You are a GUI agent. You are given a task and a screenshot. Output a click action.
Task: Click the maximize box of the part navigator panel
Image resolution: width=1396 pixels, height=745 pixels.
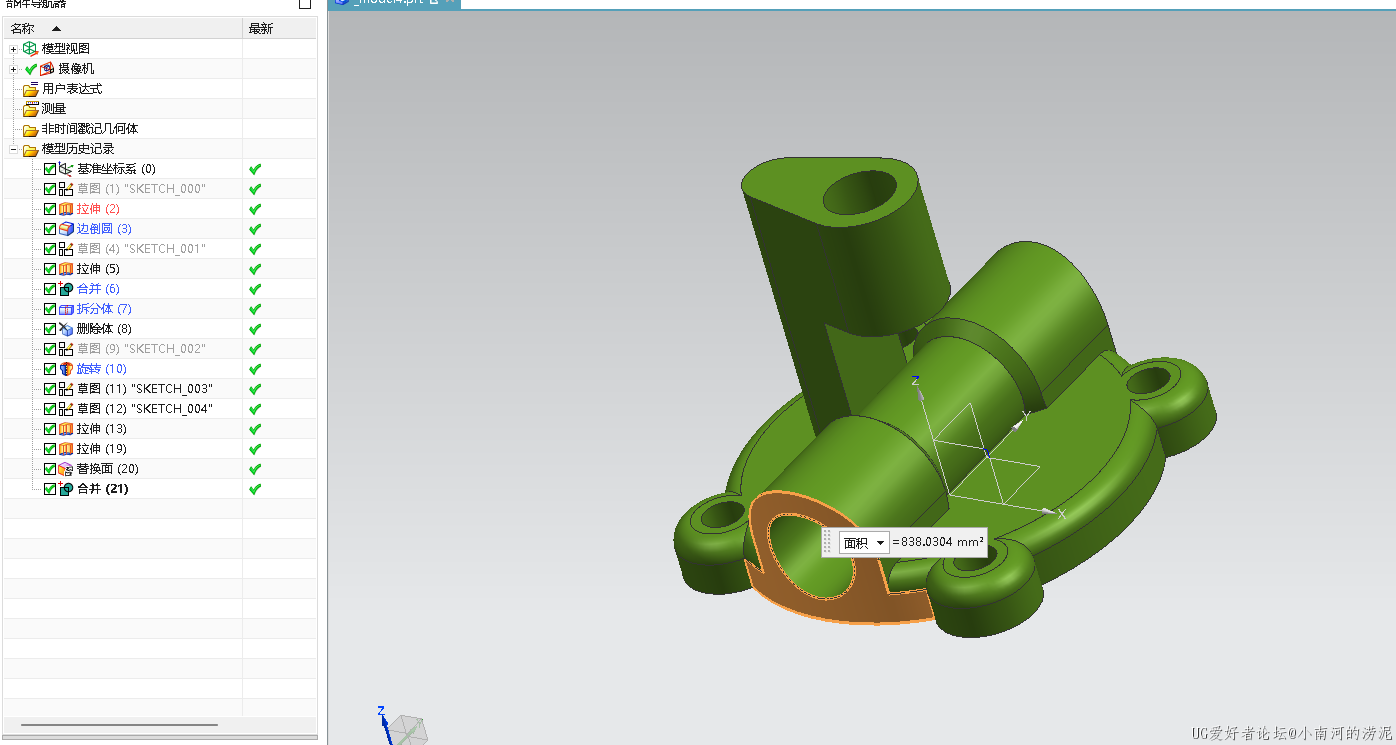(305, 3)
